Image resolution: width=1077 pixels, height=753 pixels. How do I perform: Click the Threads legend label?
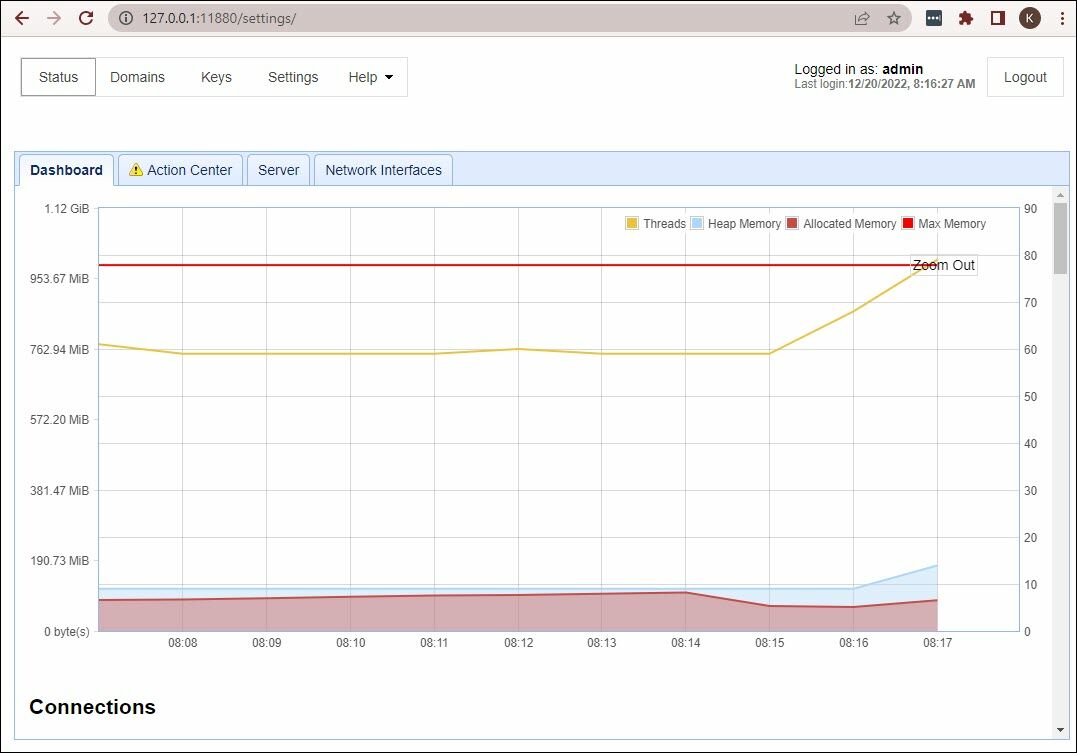(664, 223)
